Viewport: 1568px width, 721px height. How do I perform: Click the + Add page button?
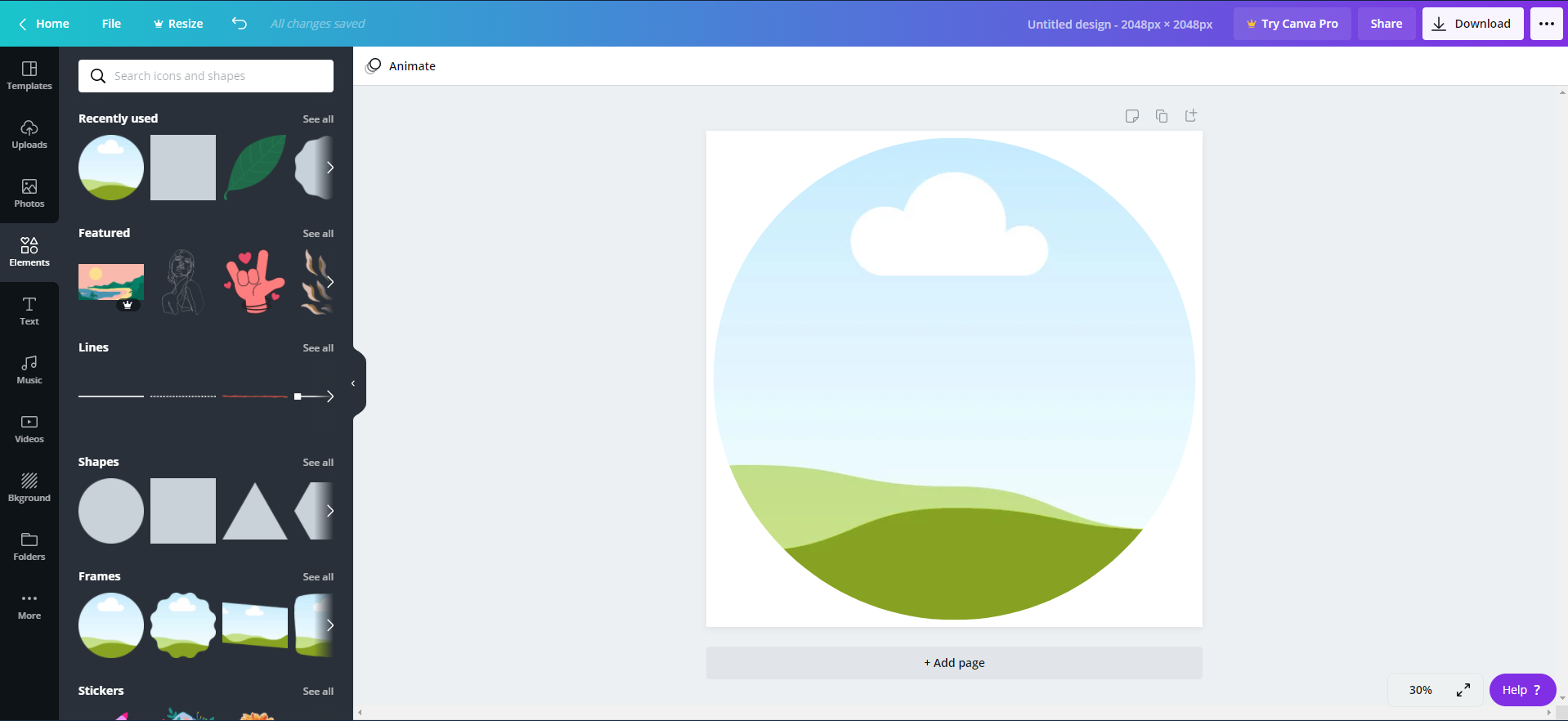click(954, 663)
